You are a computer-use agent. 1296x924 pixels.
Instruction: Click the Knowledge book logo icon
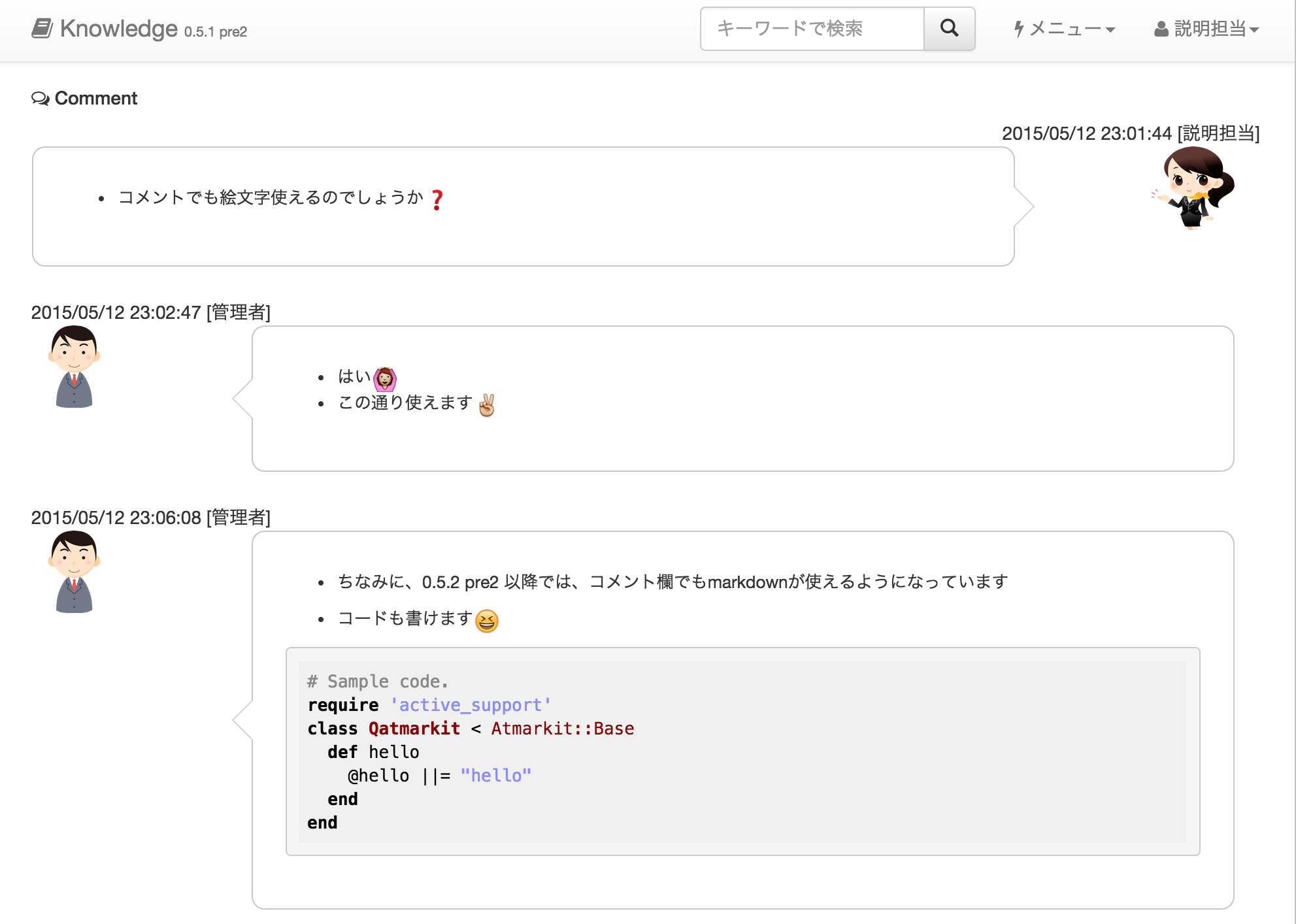pyautogui.click(x=42, y=28)
